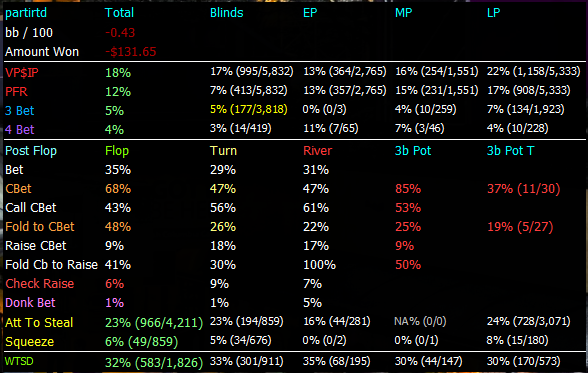The height and width of the screenshot is (373, 588).
Task: Select the 3b Pot T column header
Action: (x=510, y=151)
